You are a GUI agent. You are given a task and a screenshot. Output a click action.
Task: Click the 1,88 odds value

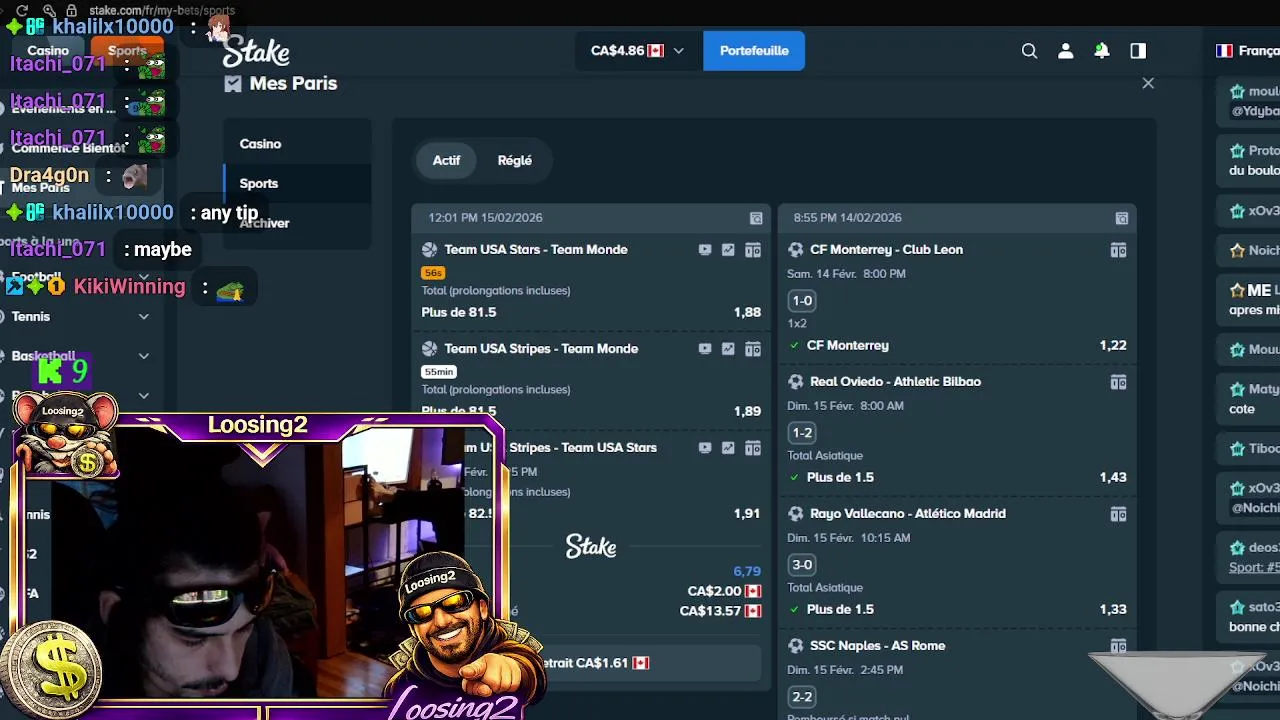747,312
